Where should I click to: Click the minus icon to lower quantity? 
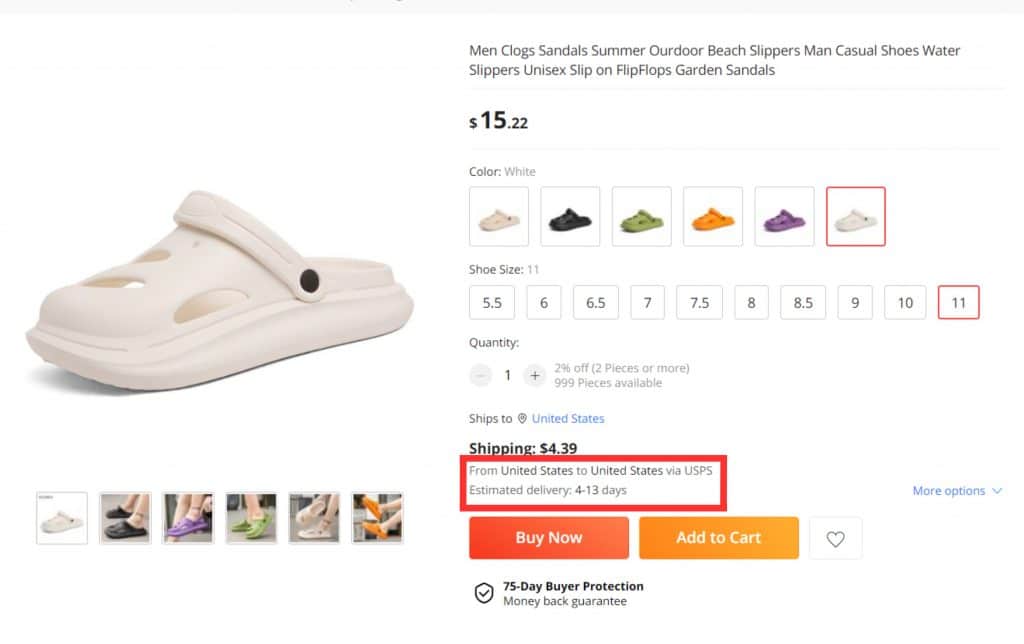tap(480, 375)
